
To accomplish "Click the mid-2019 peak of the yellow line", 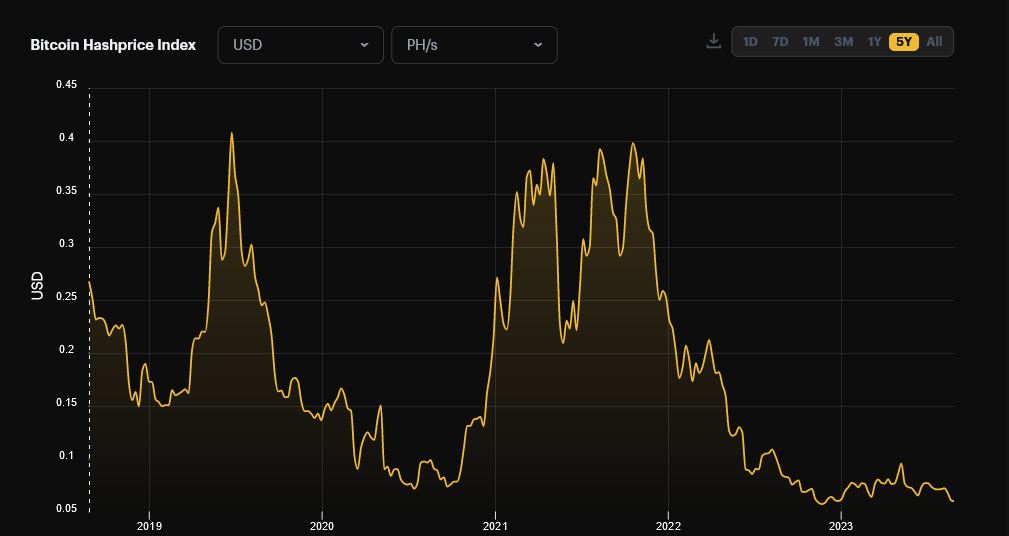I will point(232,133).
